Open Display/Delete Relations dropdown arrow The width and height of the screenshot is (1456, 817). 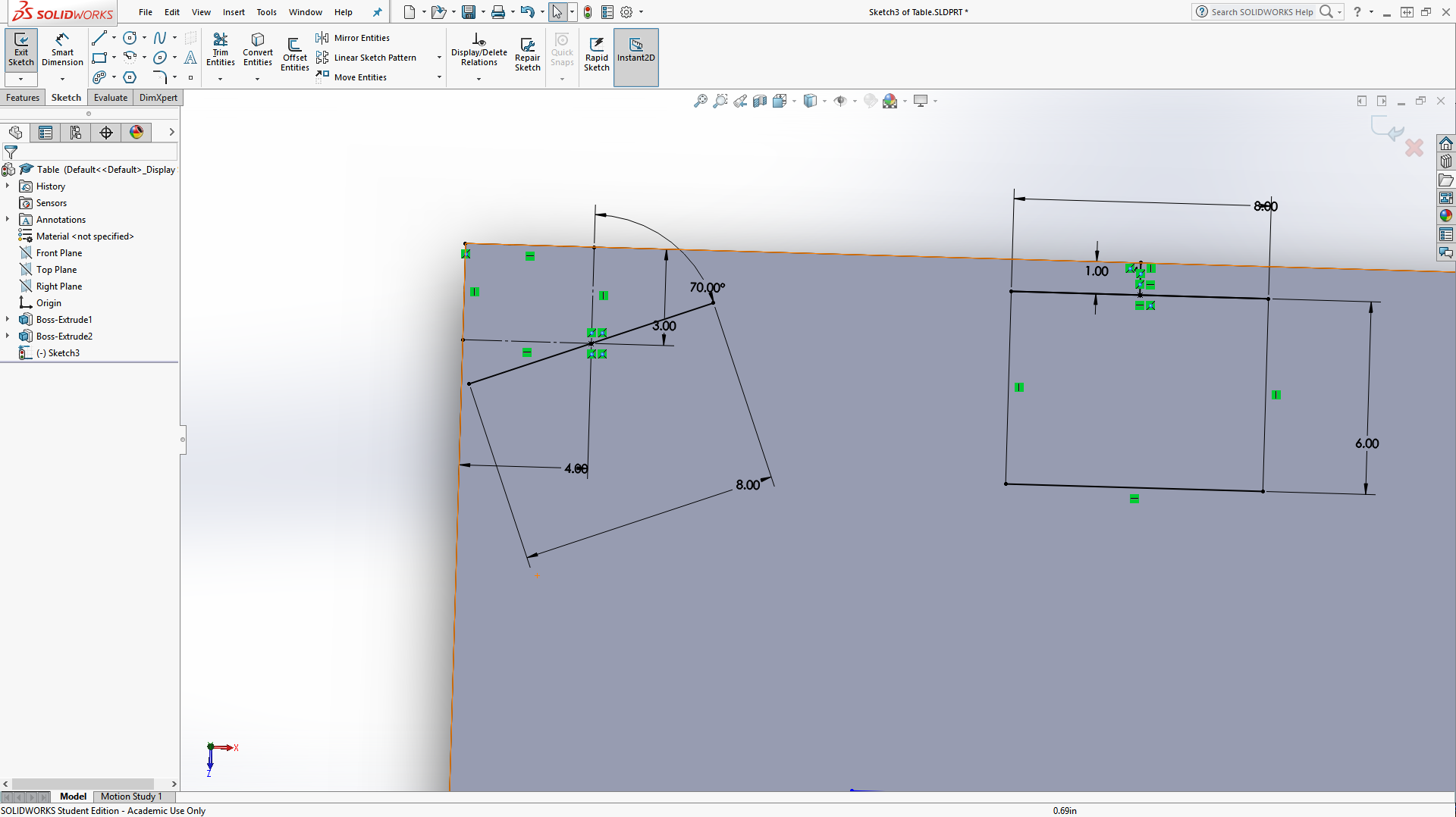coord(479,79)
